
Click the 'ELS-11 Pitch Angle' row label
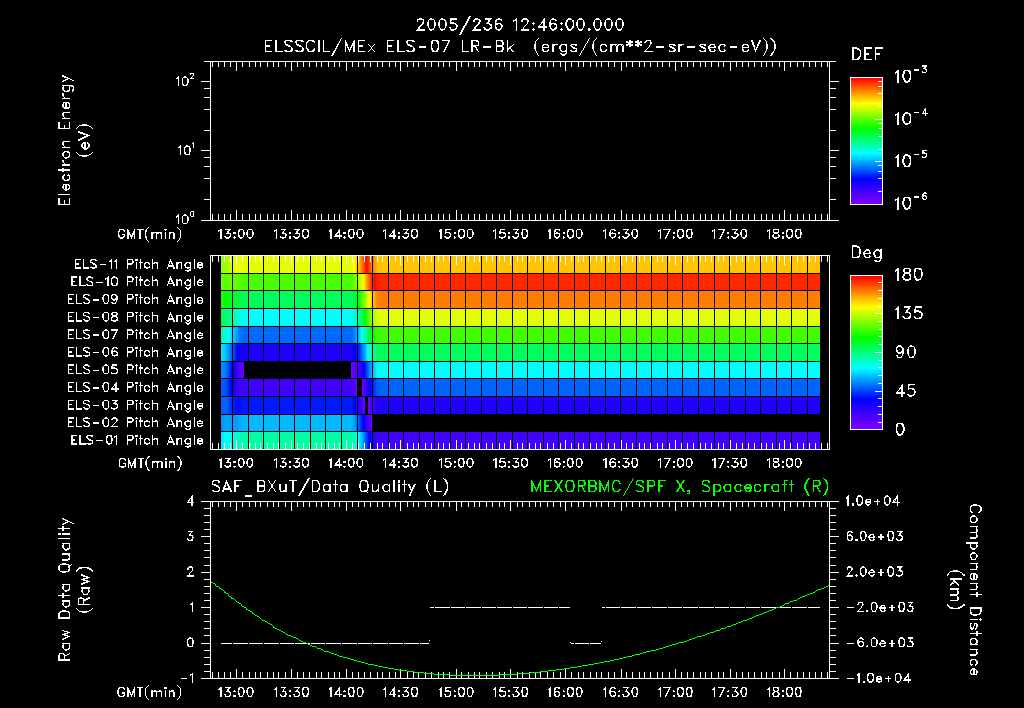click(x=138, y=265)
